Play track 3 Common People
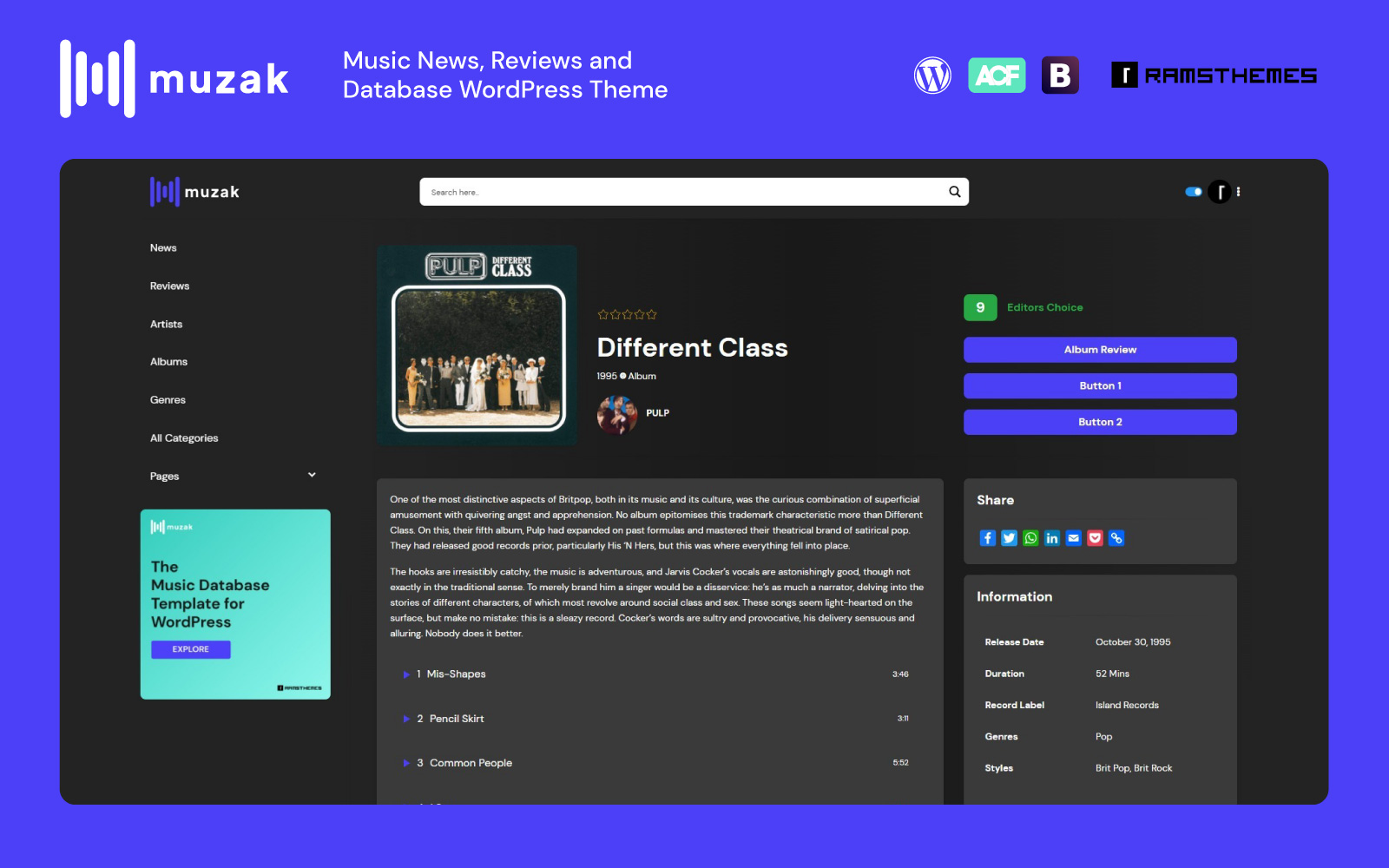Viewport: 1389px width, 868px height. pos(406,763)
